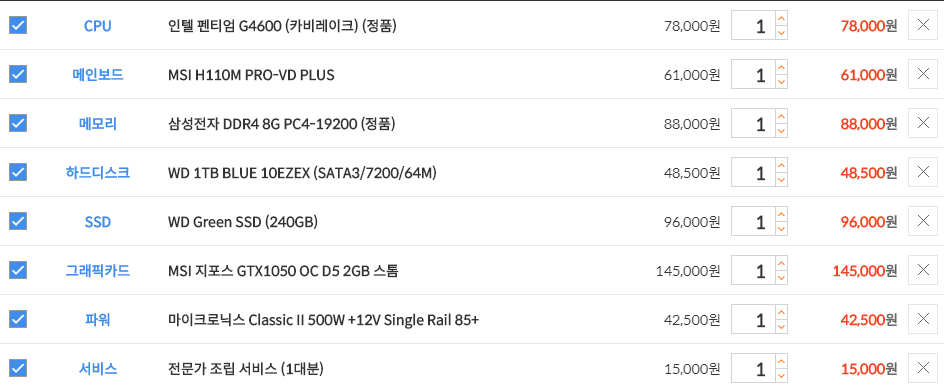Image resolution: width=944 pixels, height=391 pixels.
Task: Decrease quantity of the 메모리 item
Action: click(781, 131)
